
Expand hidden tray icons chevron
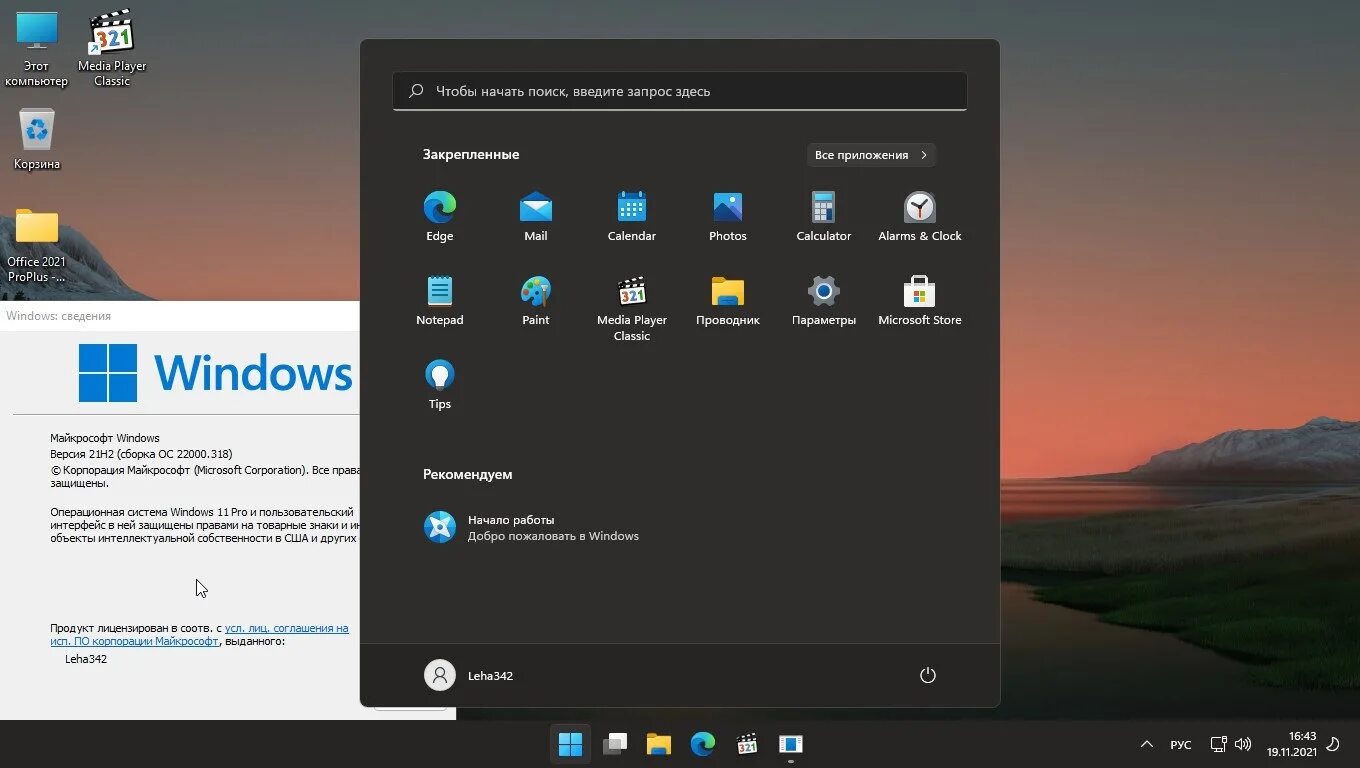click(1146, 745)
